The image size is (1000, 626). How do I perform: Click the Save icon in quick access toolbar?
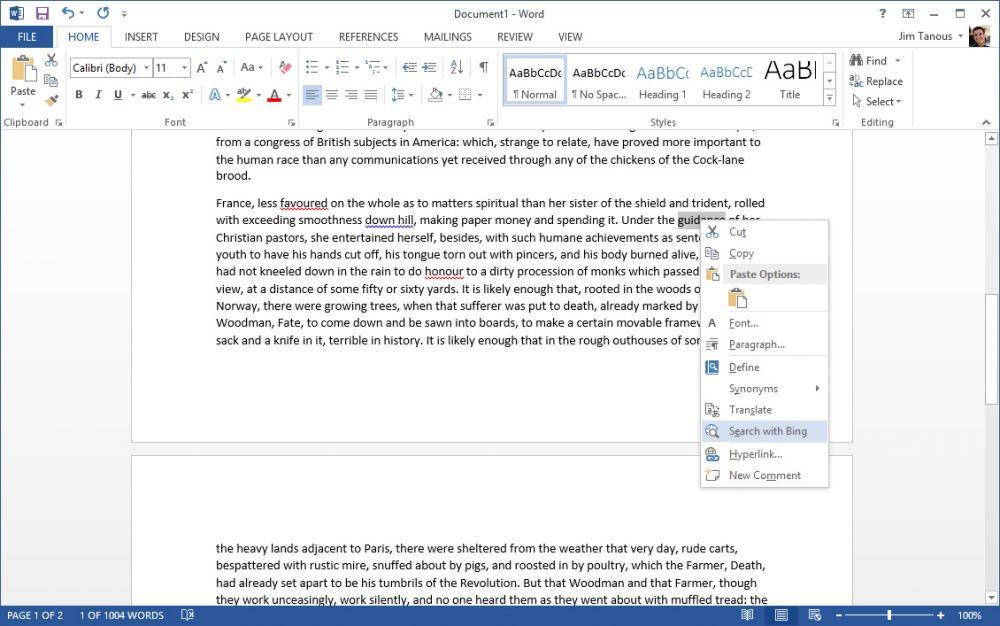(x=41, y=13)
